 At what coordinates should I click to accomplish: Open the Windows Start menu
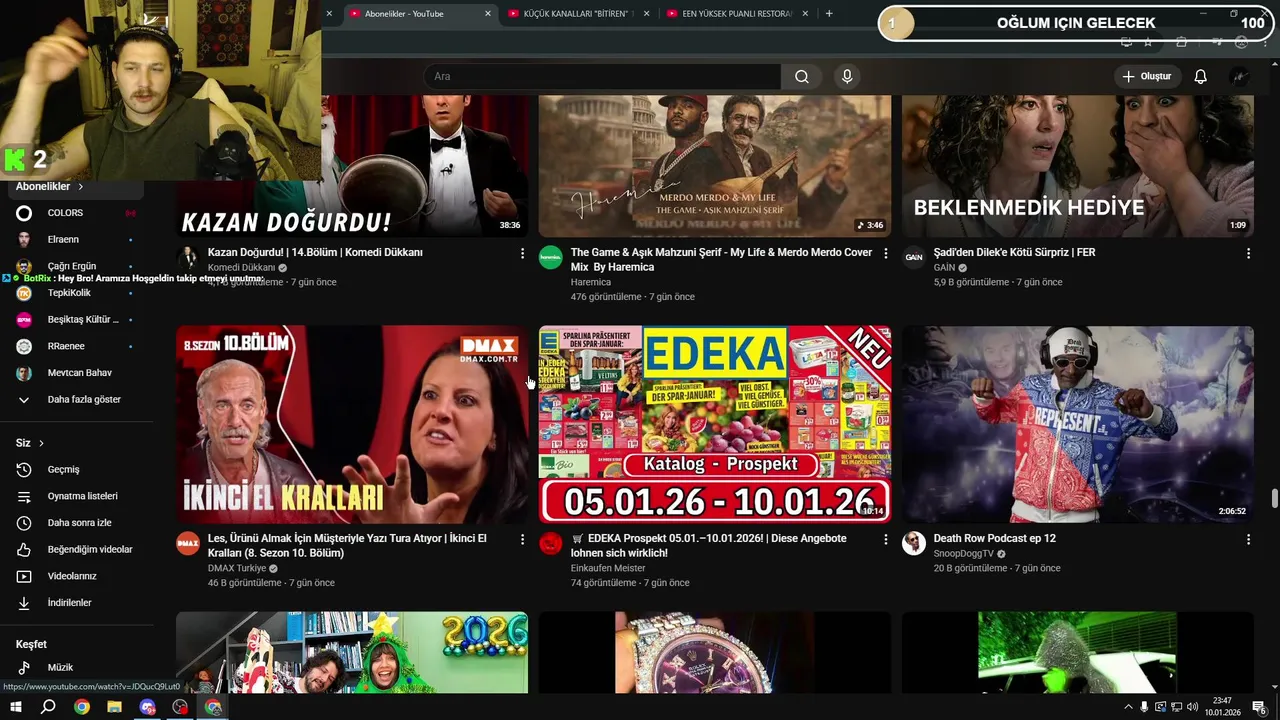point(15,707)
